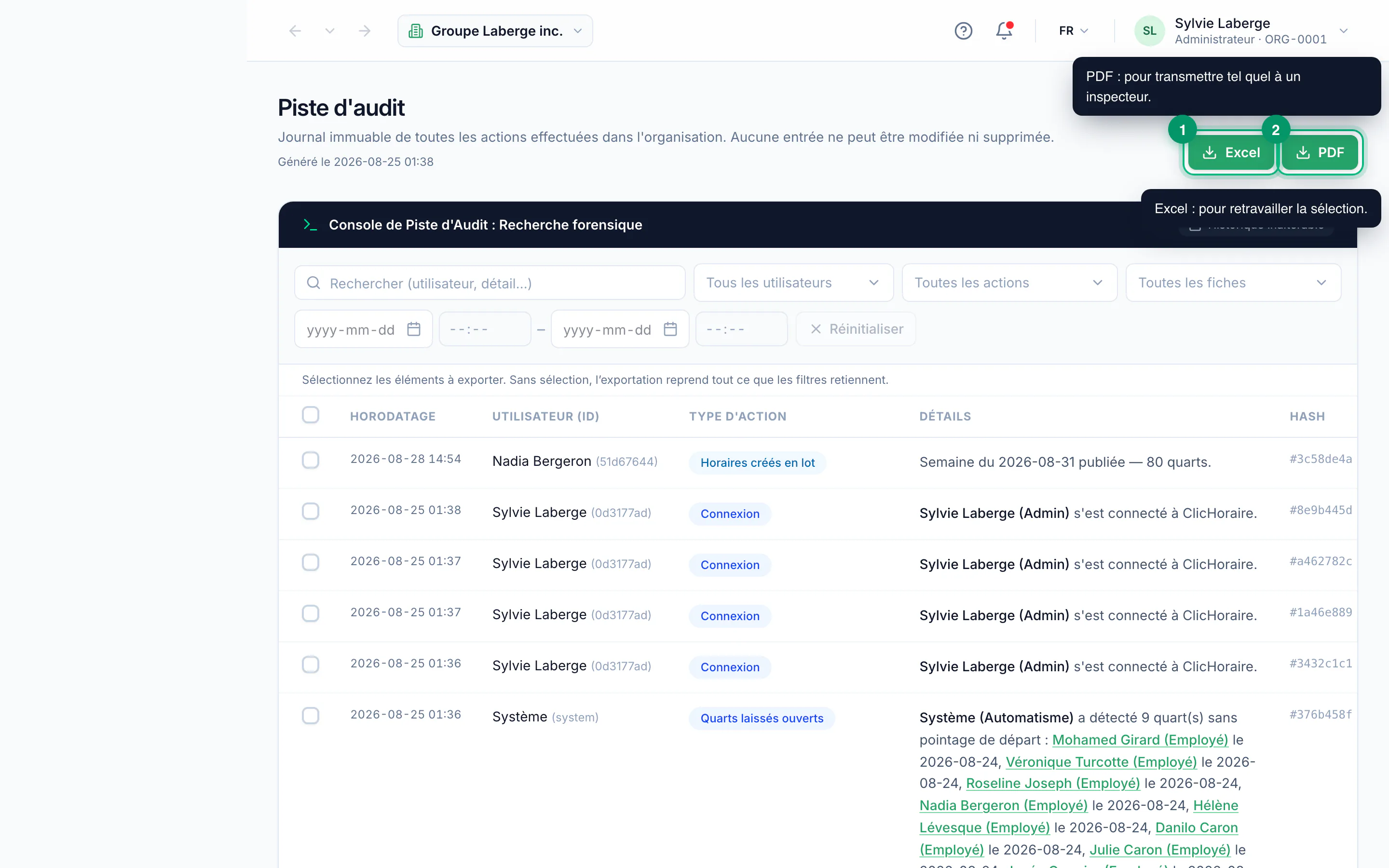The width and height of the screenshot is (1389, 868).
Task: Click the user ID (51d67644)
Action: (x=626, y=462)
